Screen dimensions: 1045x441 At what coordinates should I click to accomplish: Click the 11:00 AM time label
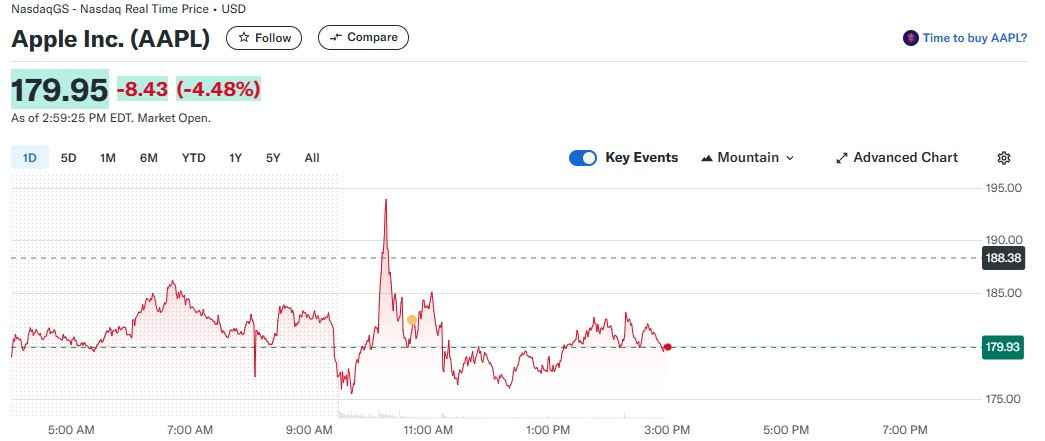(427, 430)
